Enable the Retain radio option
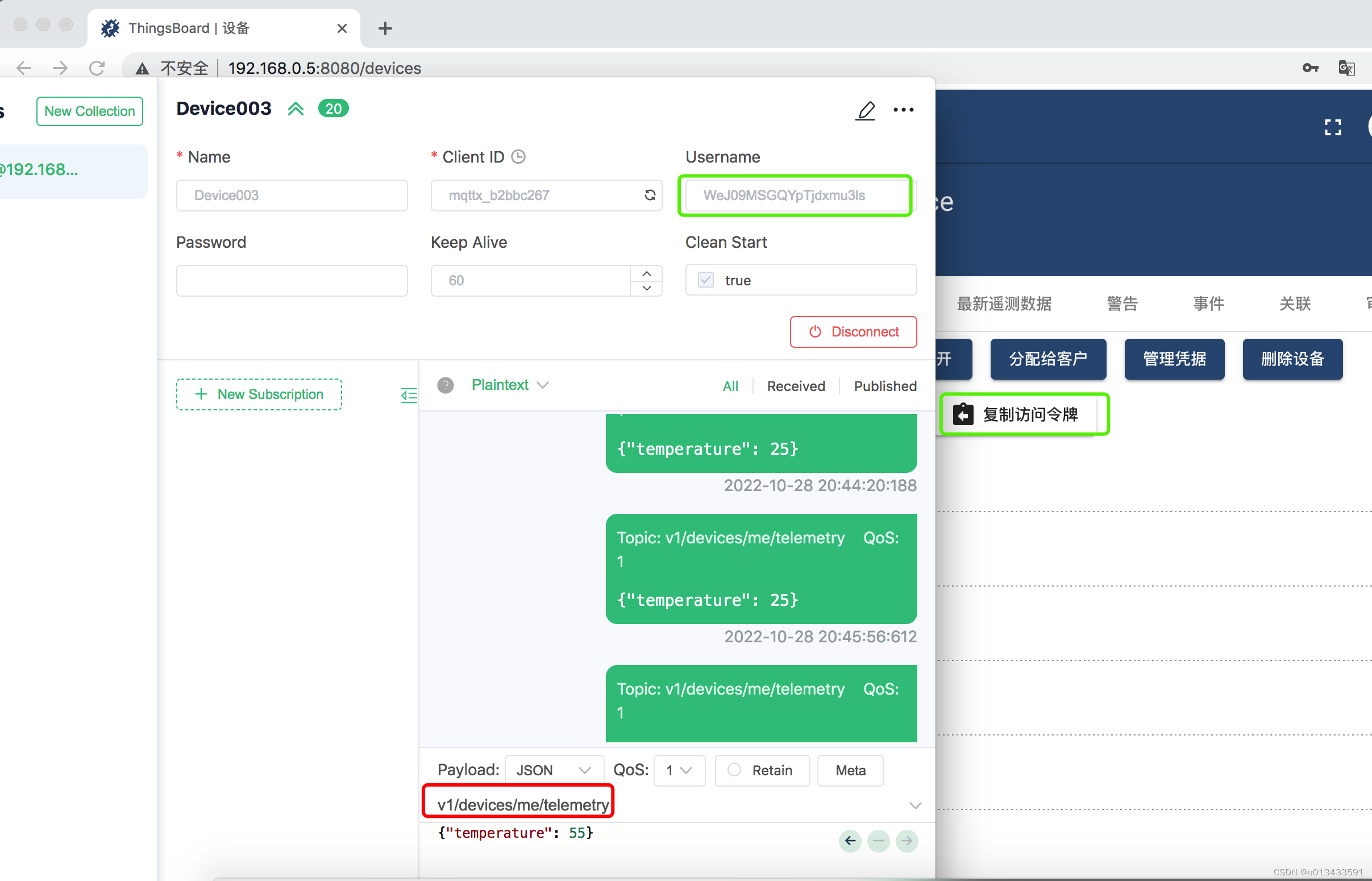 click(x=734, y=770)
